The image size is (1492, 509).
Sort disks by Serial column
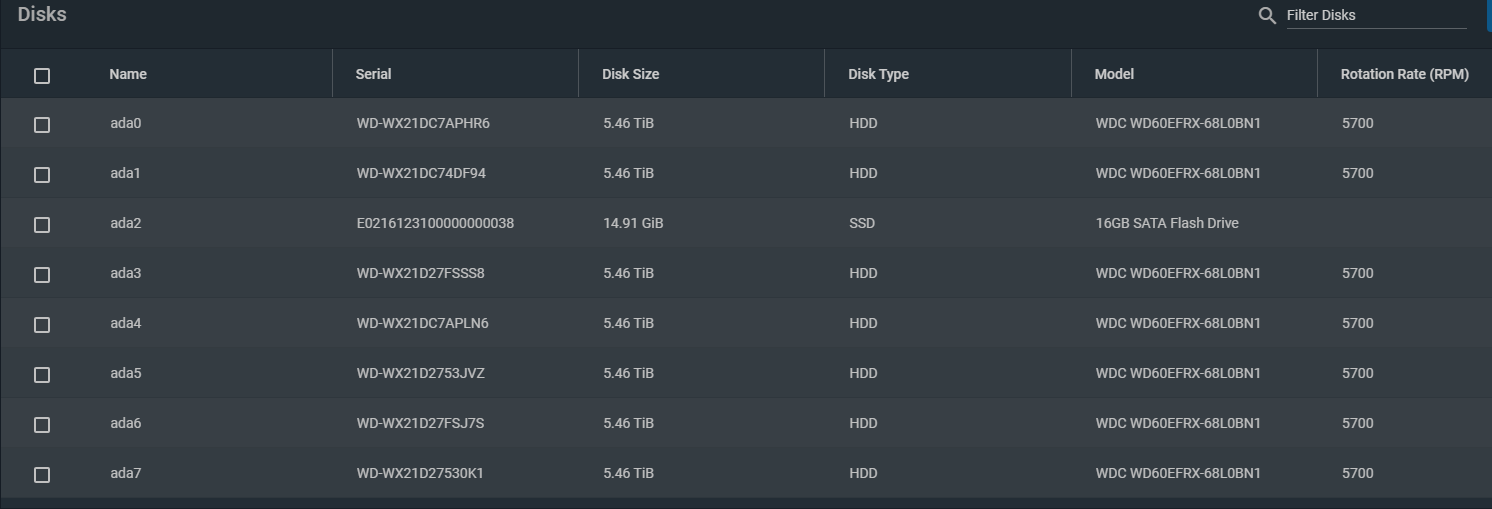[x=373, y=74]
